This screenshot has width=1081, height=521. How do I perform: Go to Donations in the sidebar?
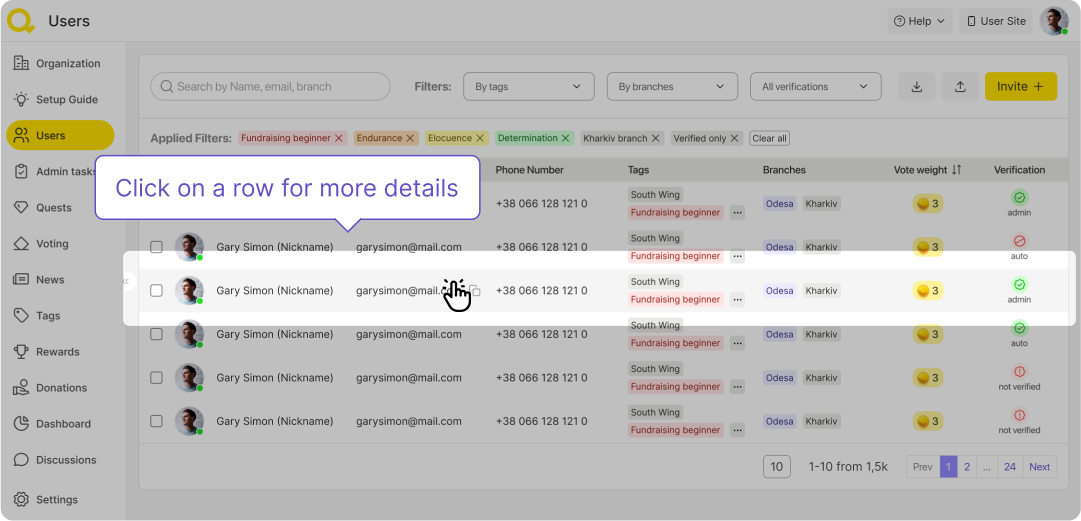point(61,388)
